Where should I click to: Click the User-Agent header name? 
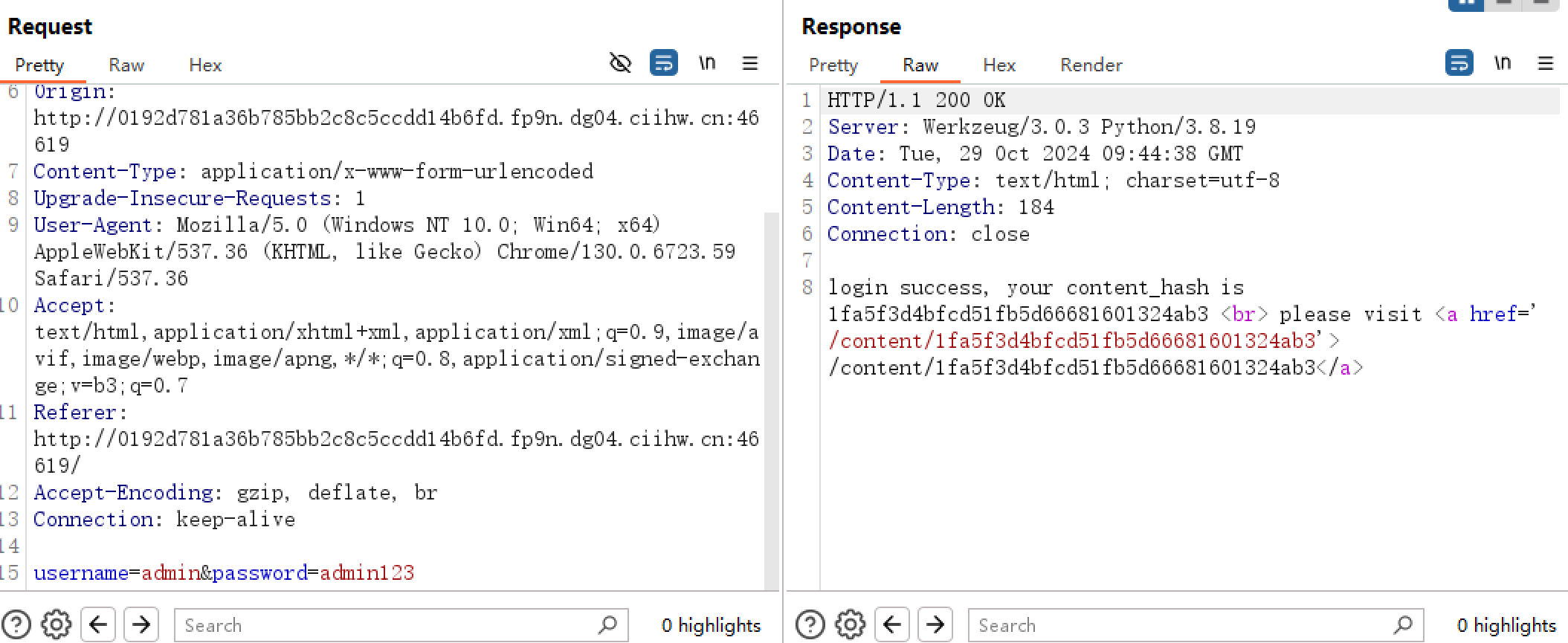pyautogui.click(x=92, y=225)
